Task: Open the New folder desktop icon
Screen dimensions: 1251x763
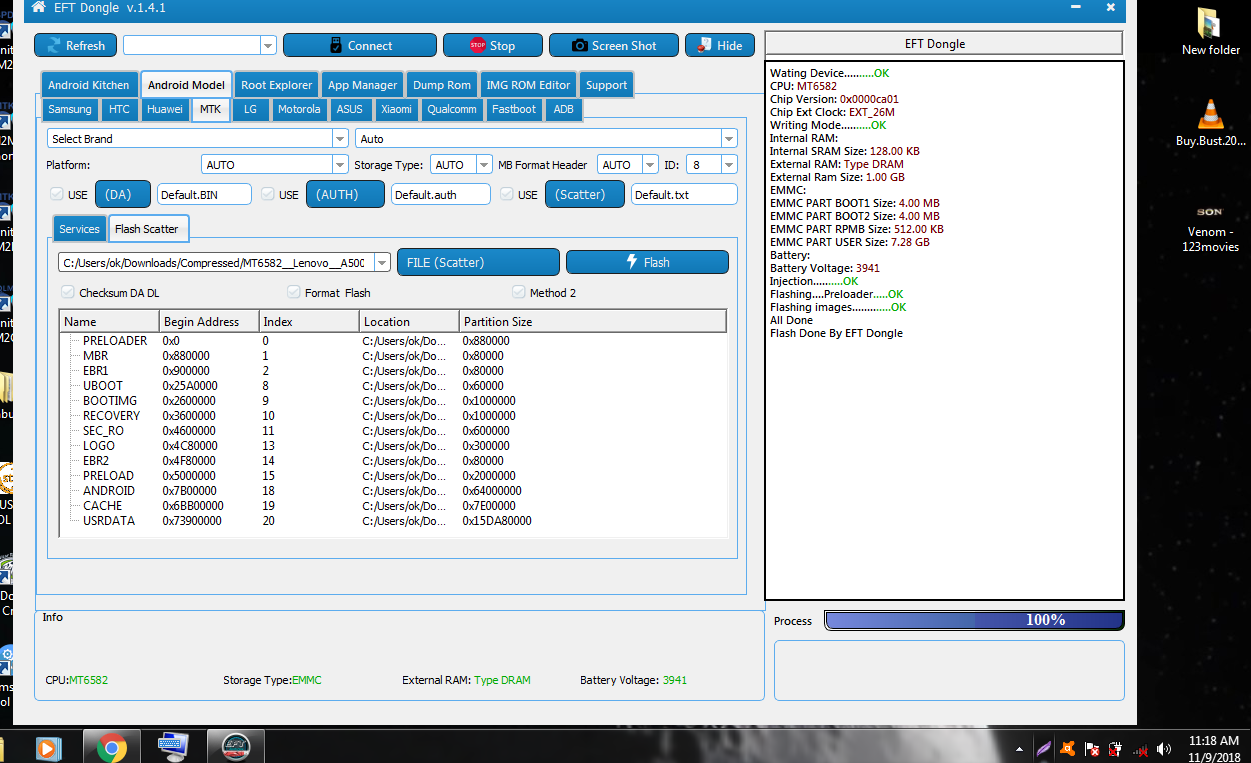Action: [1210, 31]
